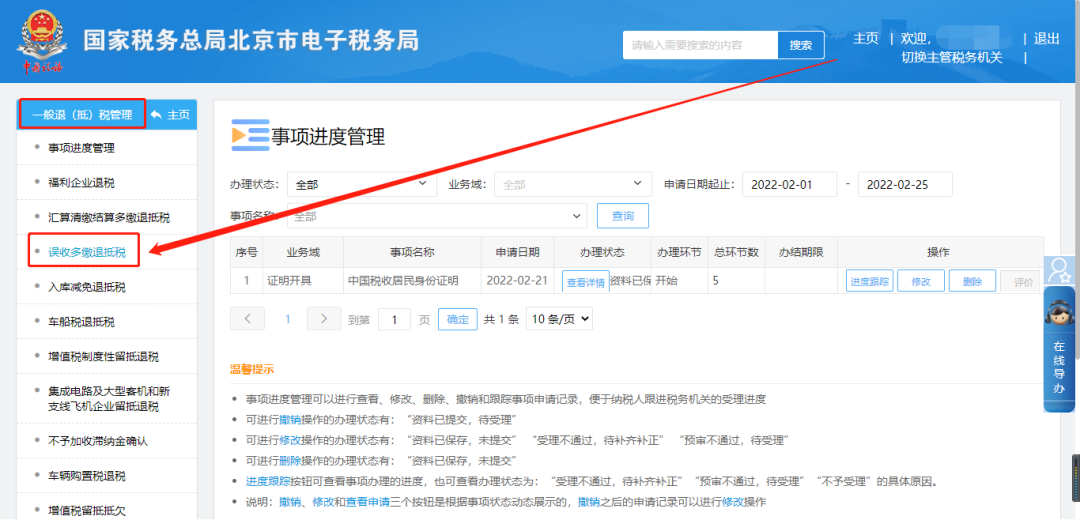The width and height of the screenshot is (1080, 520).
Task: Change the 10条/页 page size selector
Action: (x=559, y=319)
